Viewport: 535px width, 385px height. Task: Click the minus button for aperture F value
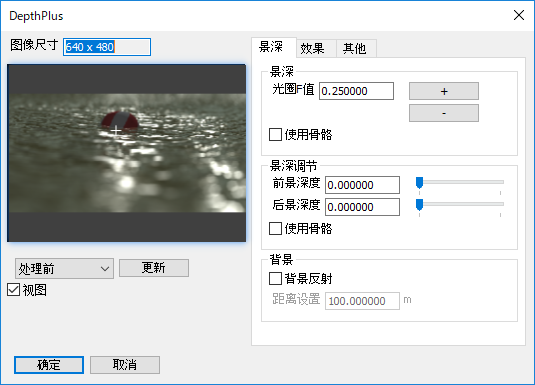click(x=444, y=113)
